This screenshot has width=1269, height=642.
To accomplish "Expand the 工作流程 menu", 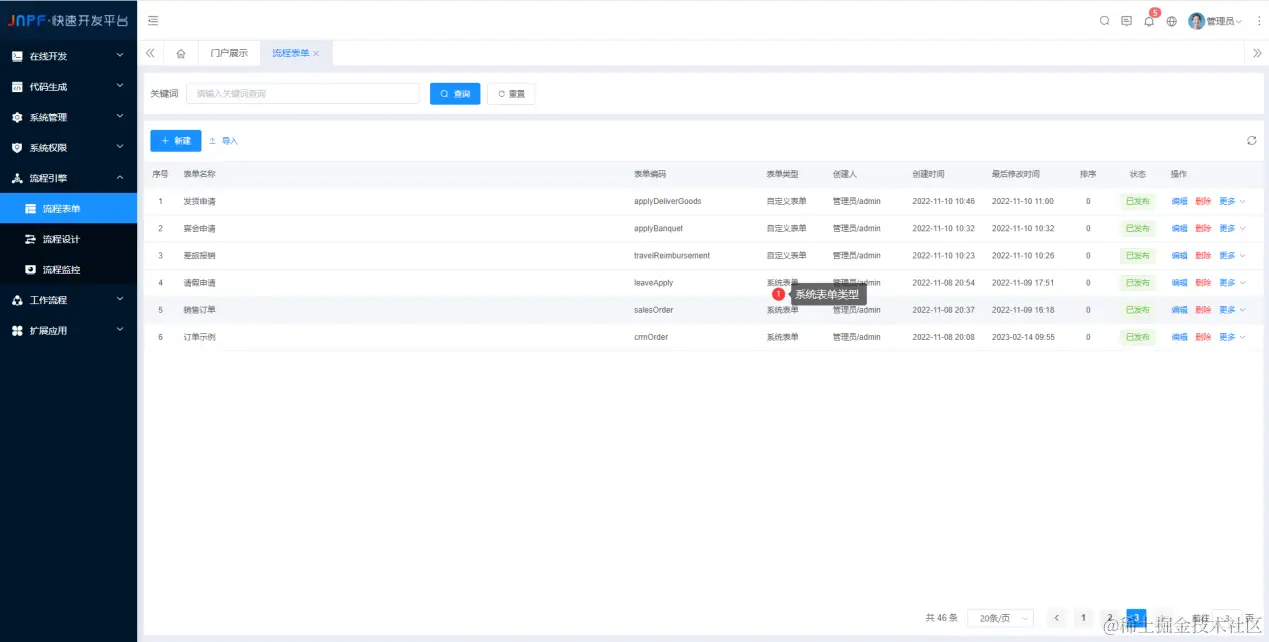I will (68, 300).
